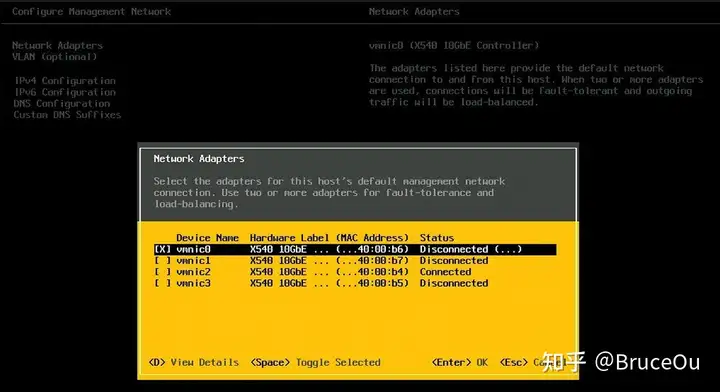Click vmnic3 device name
The width and height of the screenshot is (720, 392).
click(193, 283)
